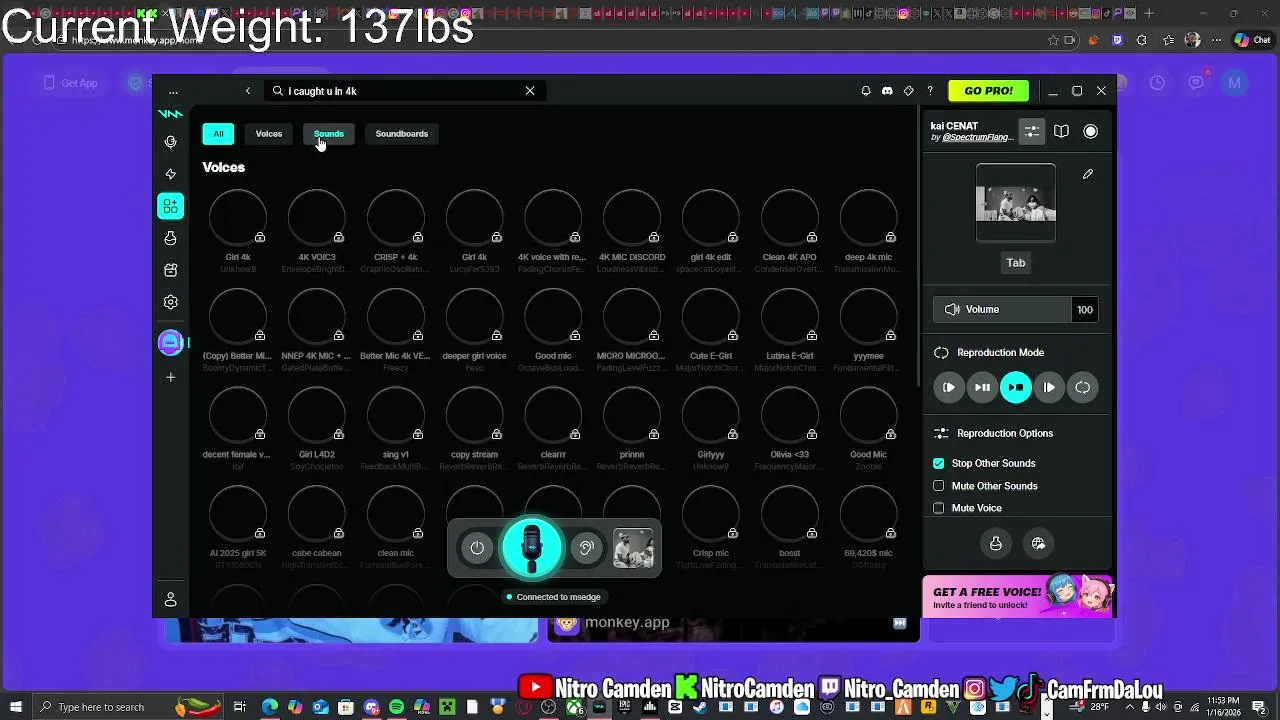Click the flask button at panel bottom

(996, 543)
